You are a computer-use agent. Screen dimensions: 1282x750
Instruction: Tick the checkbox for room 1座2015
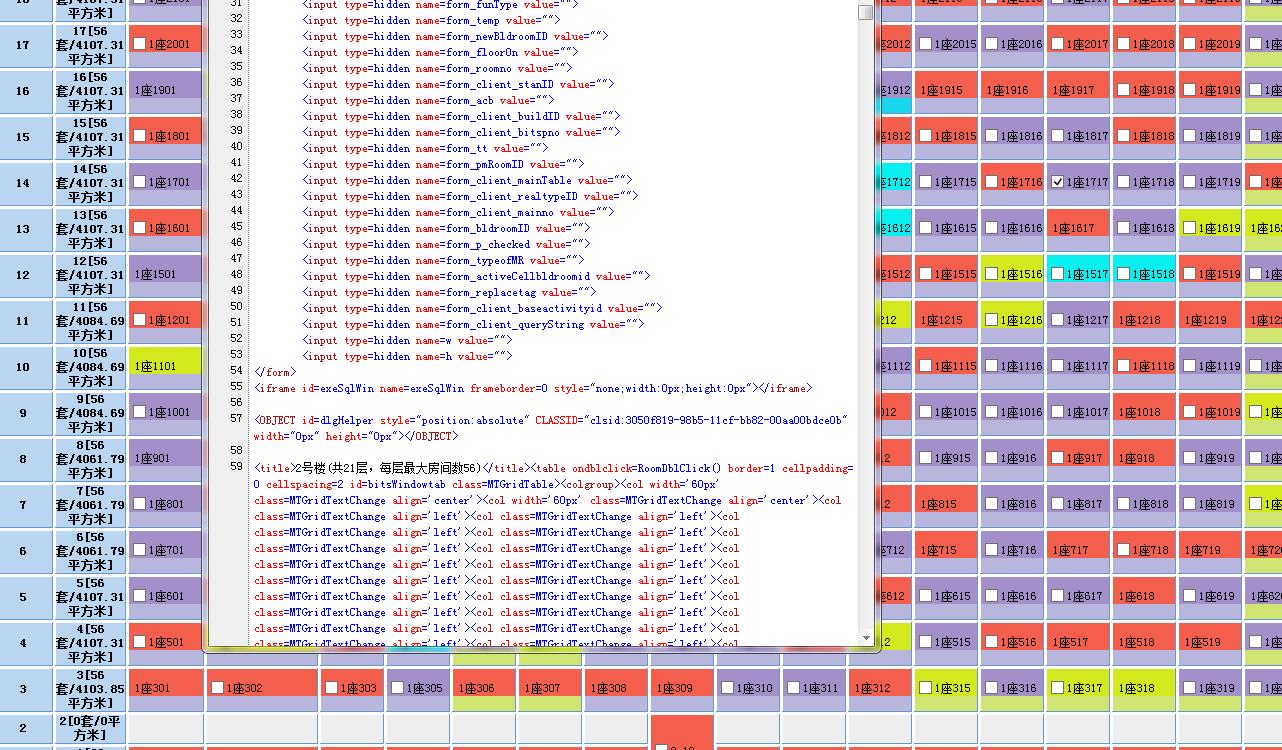(x=926, y=44)
